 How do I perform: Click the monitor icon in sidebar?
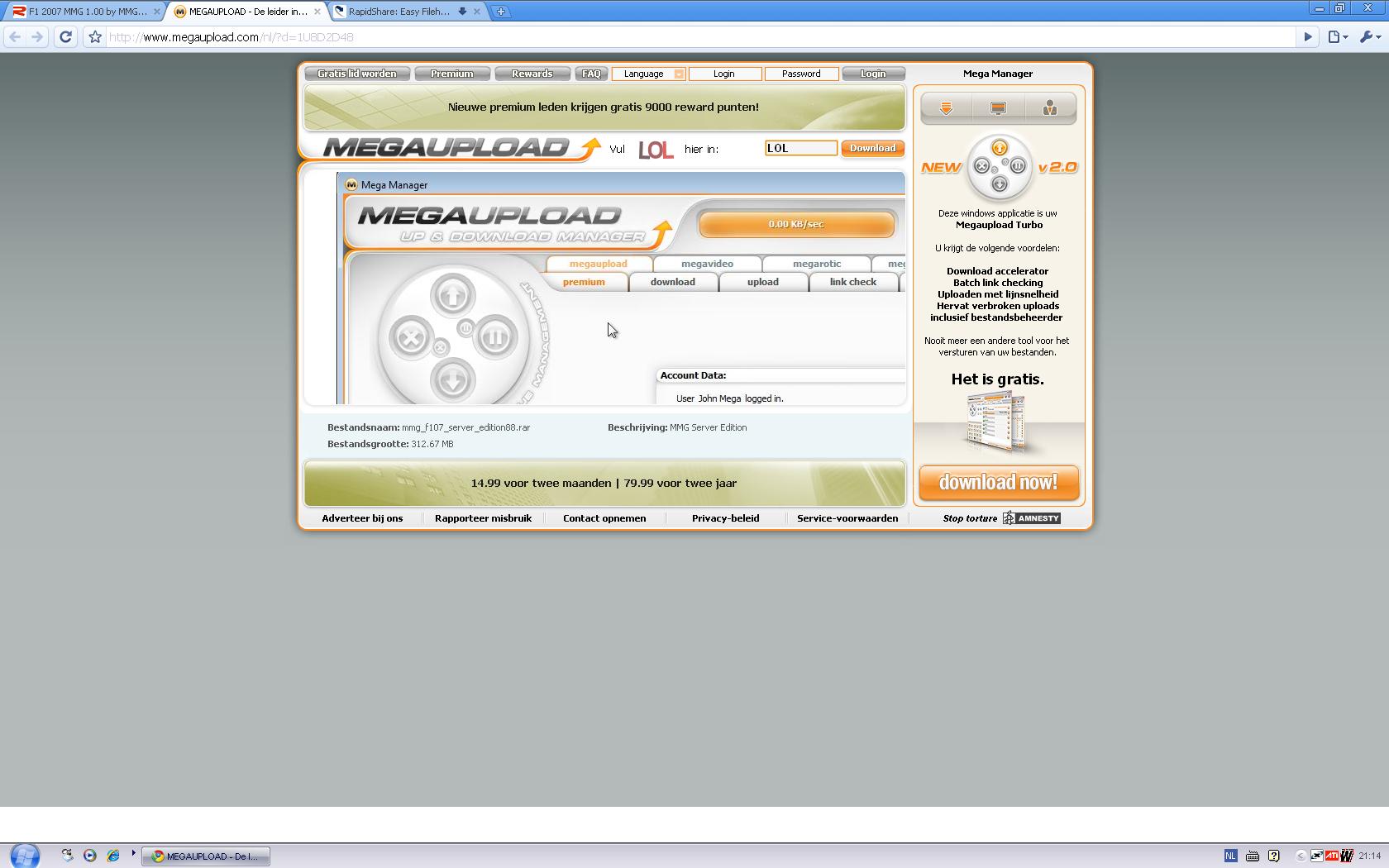pos(998,108)
